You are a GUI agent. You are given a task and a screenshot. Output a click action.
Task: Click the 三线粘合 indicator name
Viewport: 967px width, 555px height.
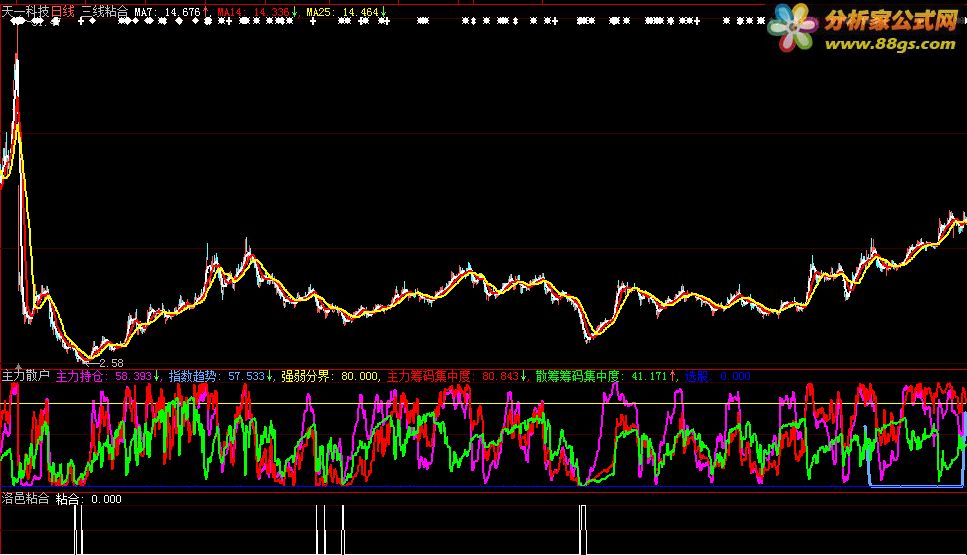point(105,12)
